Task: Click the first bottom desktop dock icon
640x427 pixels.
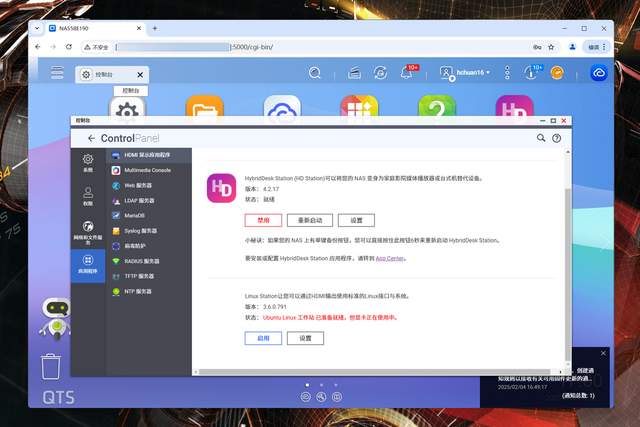Action: coord(305,396)
